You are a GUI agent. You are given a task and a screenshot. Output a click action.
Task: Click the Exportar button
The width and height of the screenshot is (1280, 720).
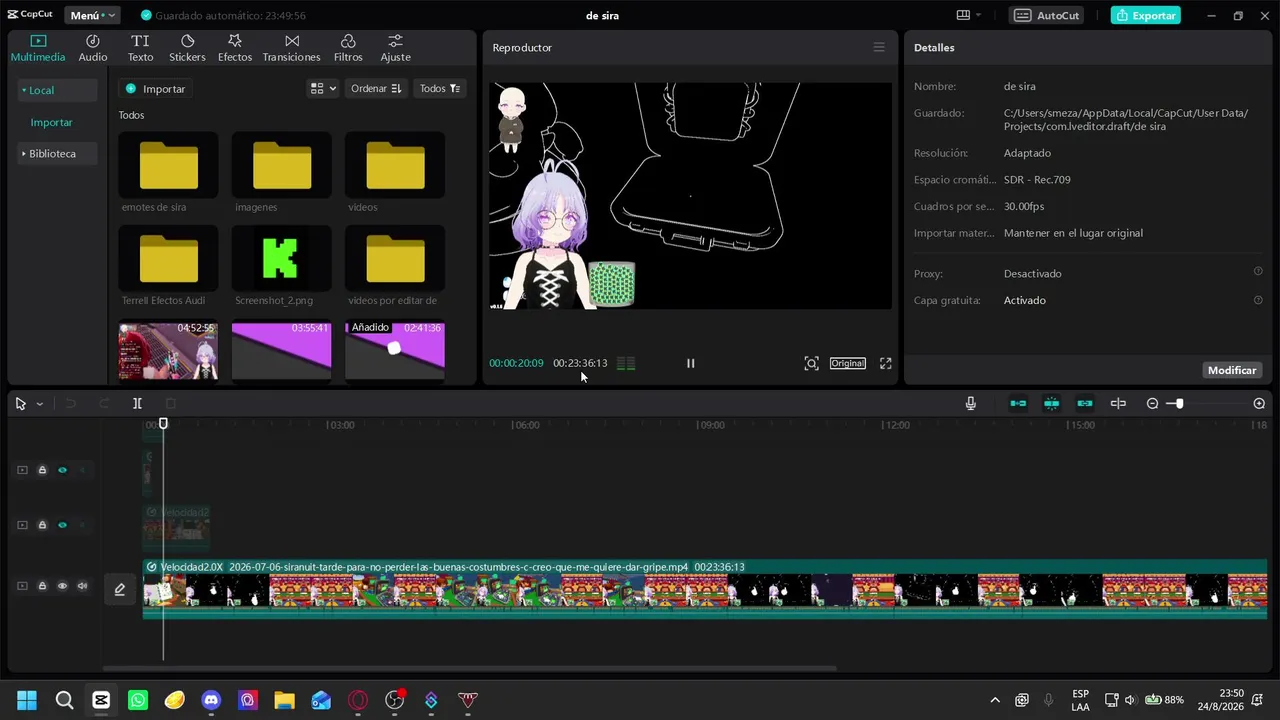1146,15
